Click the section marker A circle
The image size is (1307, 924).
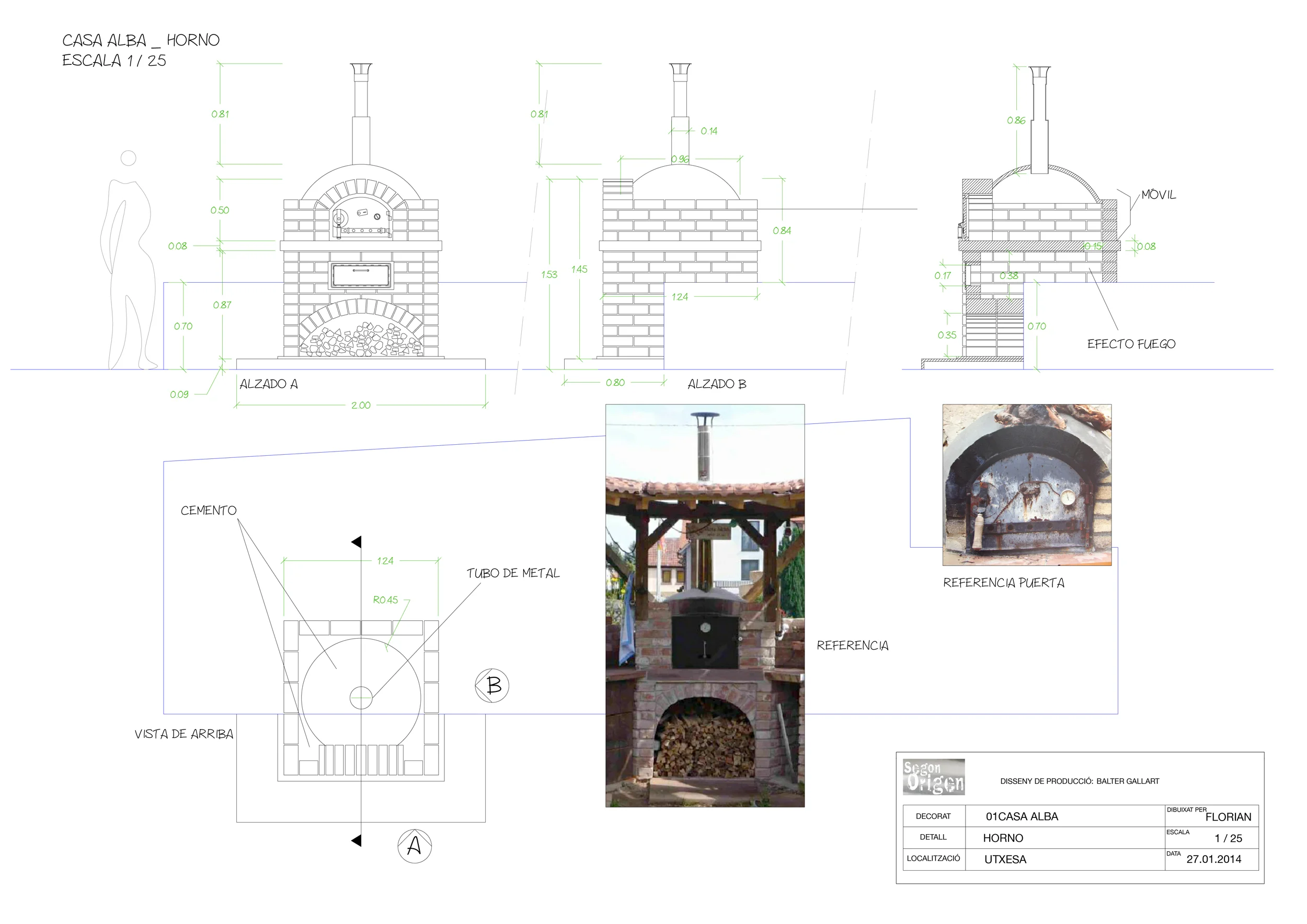click(x=415, y=846)
